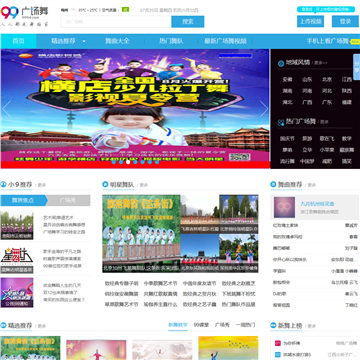Viewport: 360px width, 360px height.
Task: Click the 明星舞队 section icon
Action: [105, 184]
